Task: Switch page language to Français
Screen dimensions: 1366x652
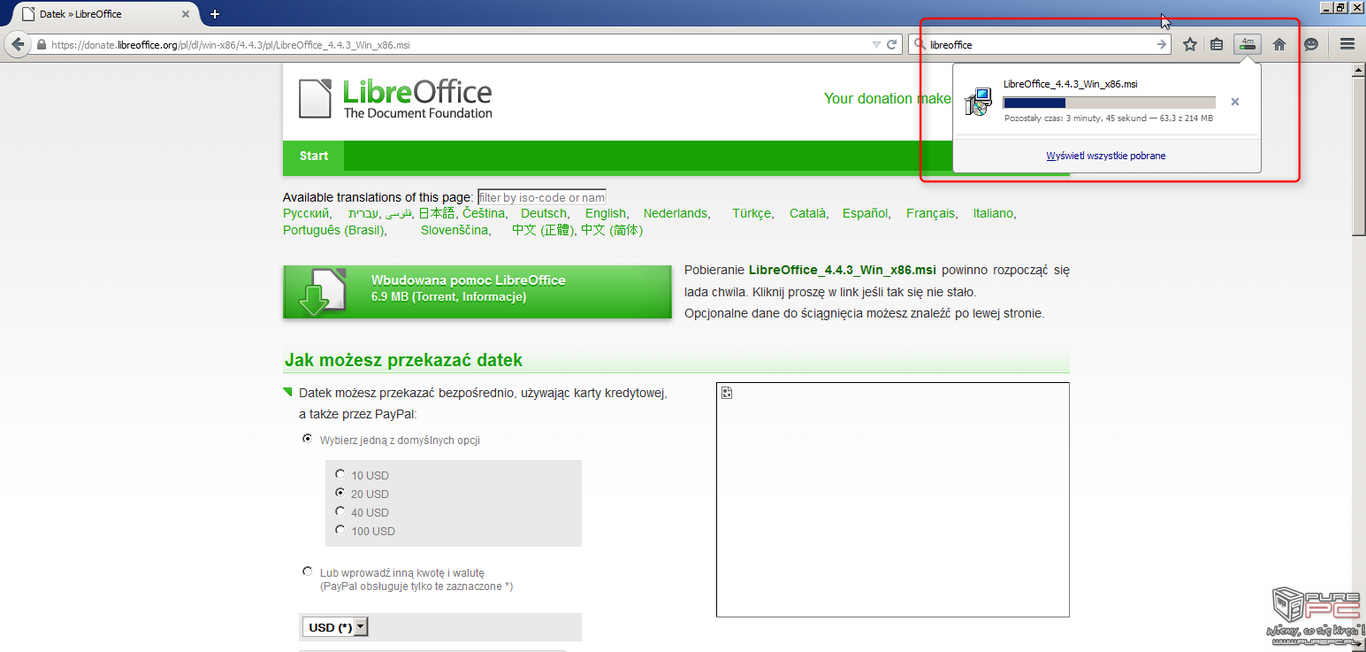Action: coord(931,214)
